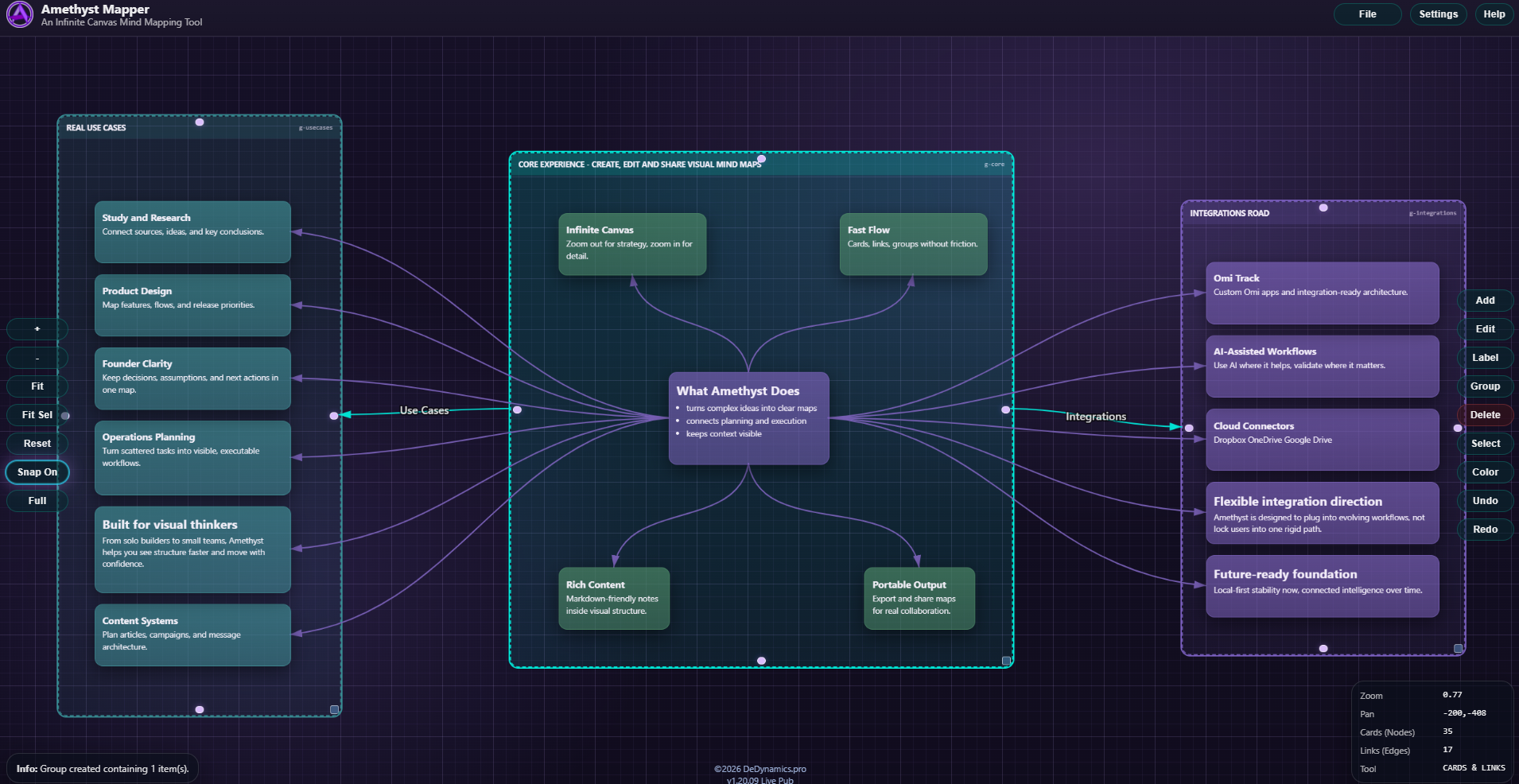Click the Add button in right toolbar
Screen dimensions: 1519x784
tap(1485, 301)
